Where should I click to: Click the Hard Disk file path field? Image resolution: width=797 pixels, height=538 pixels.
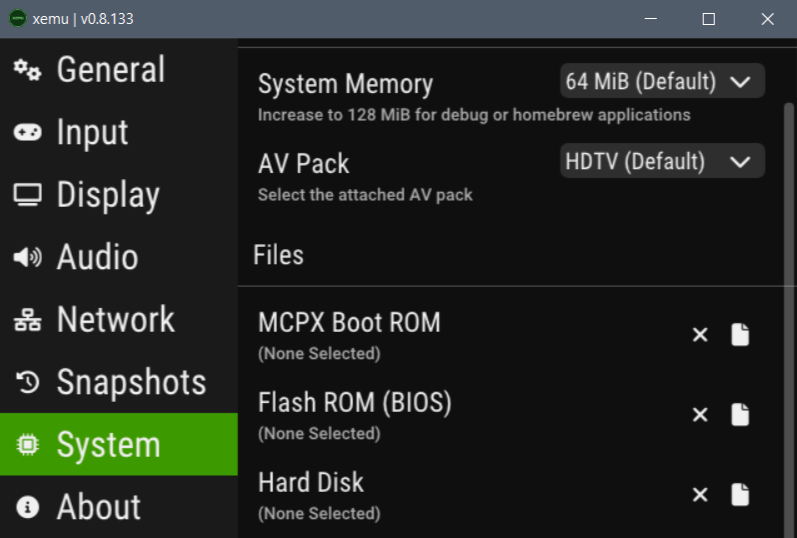[319, 513]
